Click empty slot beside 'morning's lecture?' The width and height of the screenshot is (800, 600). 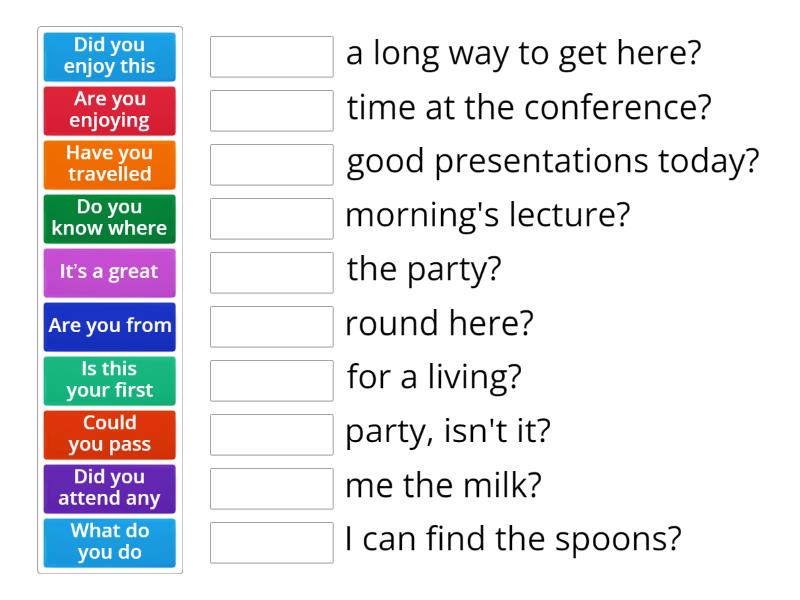tap(272, 219)
